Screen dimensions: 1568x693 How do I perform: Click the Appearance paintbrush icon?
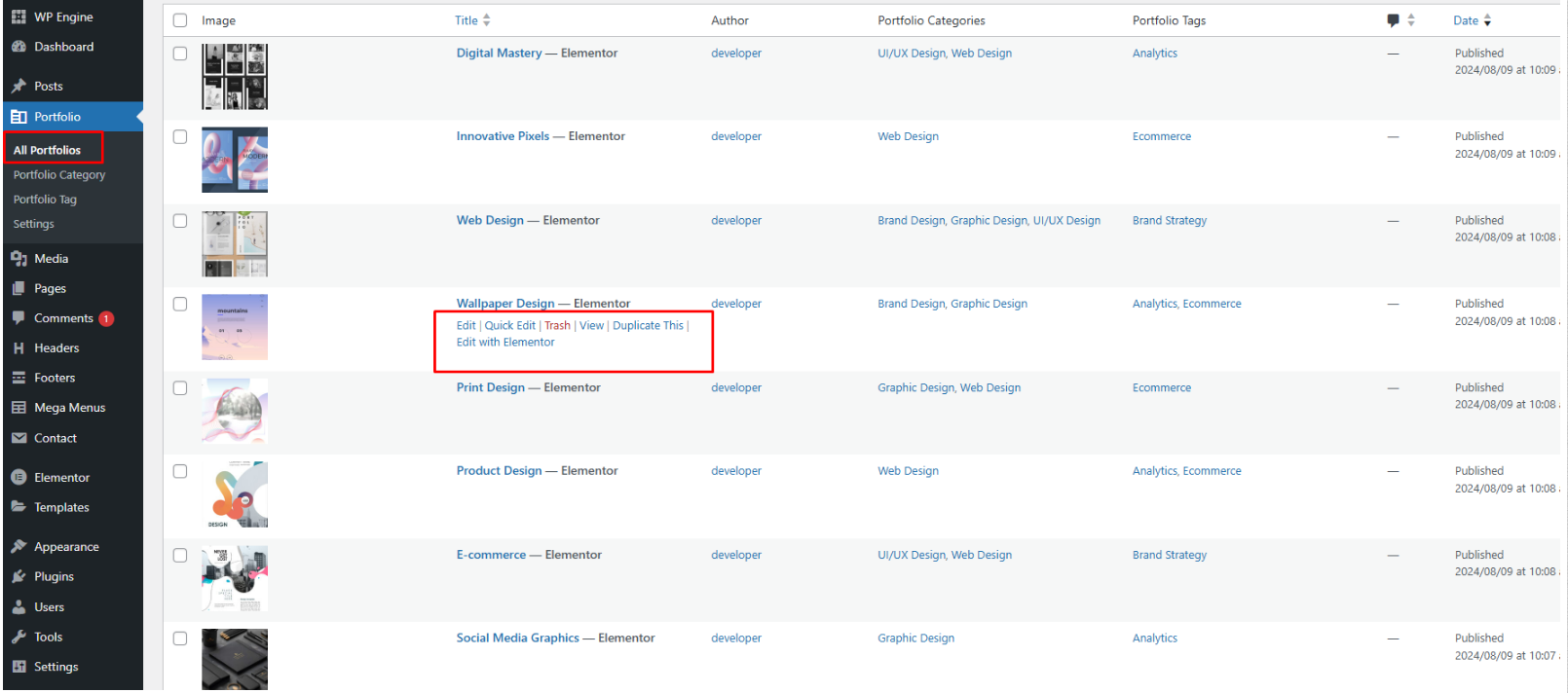(x=19, y=546)
